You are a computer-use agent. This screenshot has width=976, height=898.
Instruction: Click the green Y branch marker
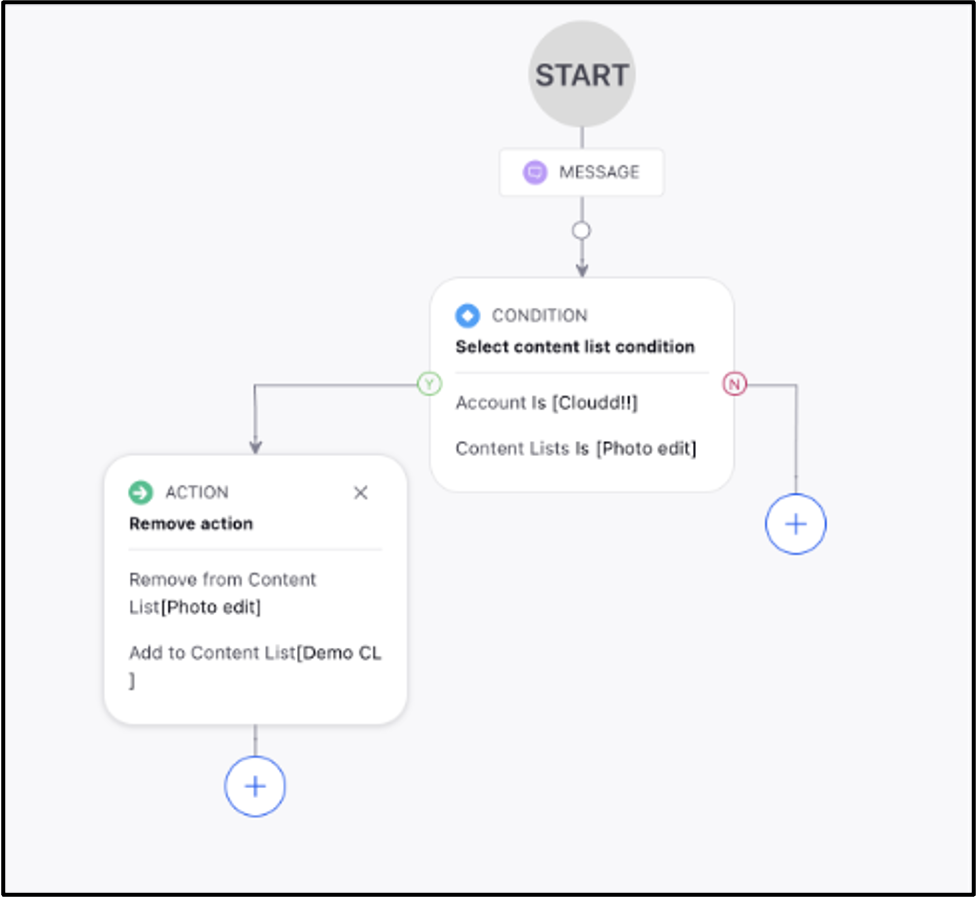(429, 384)
